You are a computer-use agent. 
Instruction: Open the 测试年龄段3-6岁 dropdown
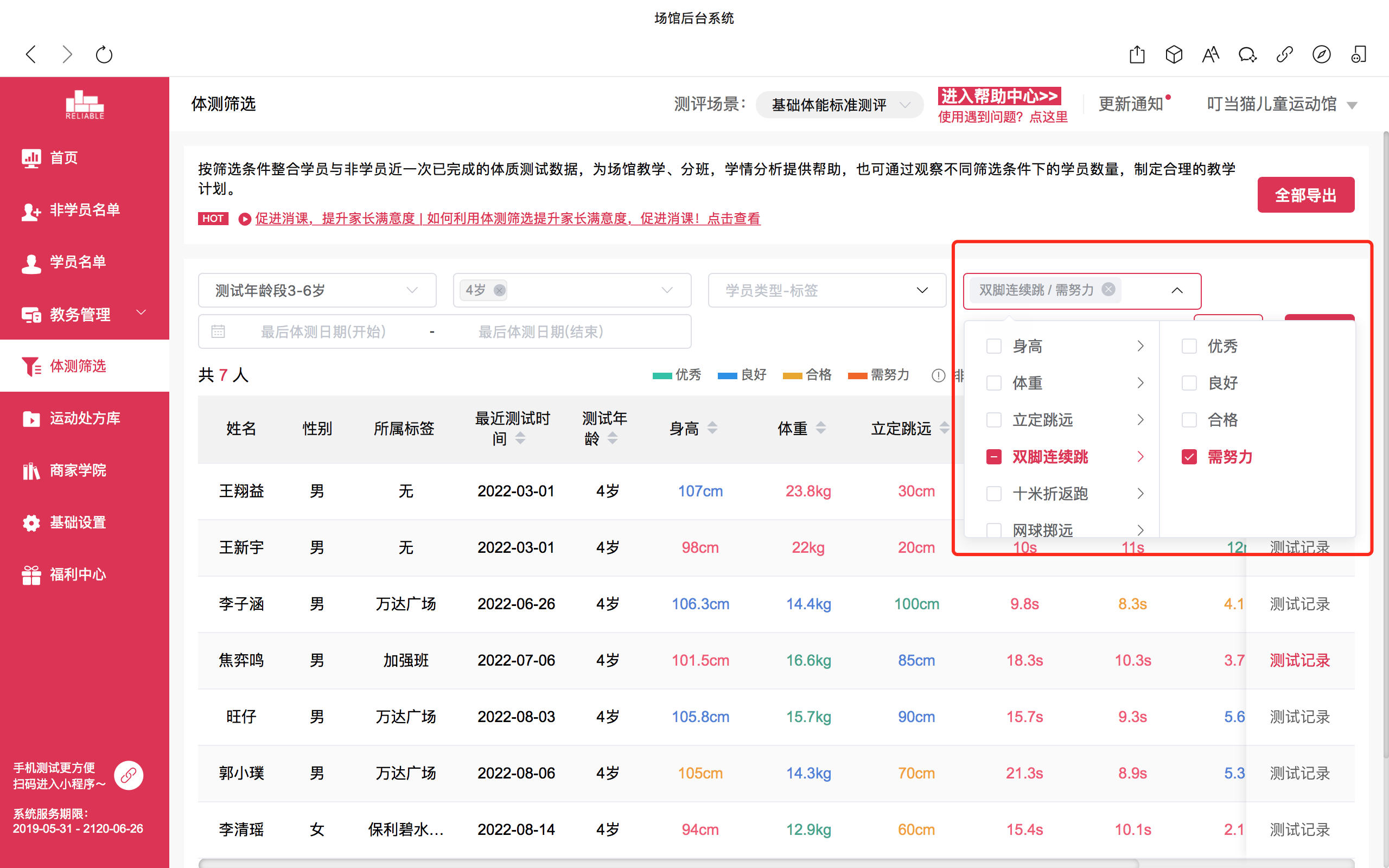(x=317, y=290)
